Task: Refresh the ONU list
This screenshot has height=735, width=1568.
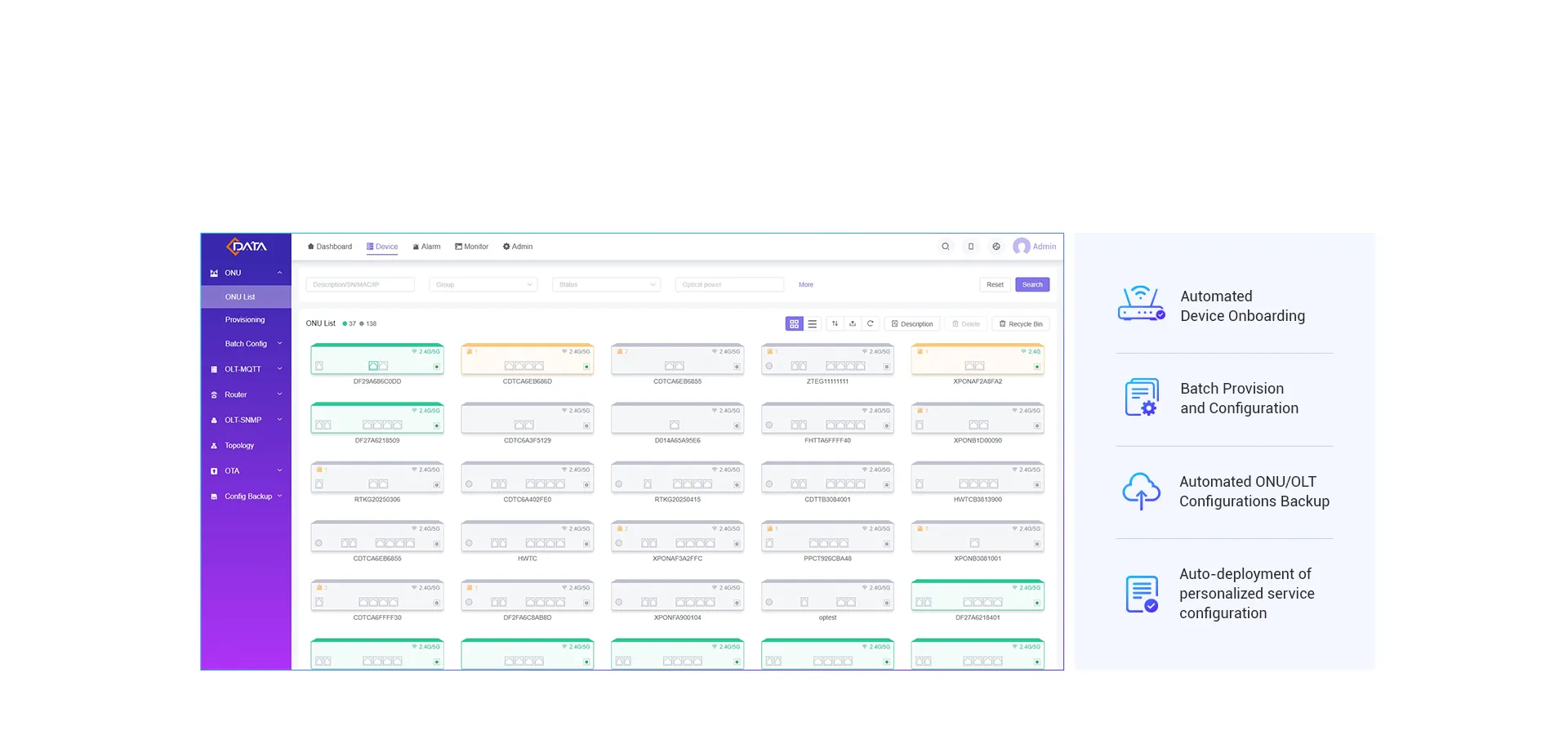Action: [871, 324]
